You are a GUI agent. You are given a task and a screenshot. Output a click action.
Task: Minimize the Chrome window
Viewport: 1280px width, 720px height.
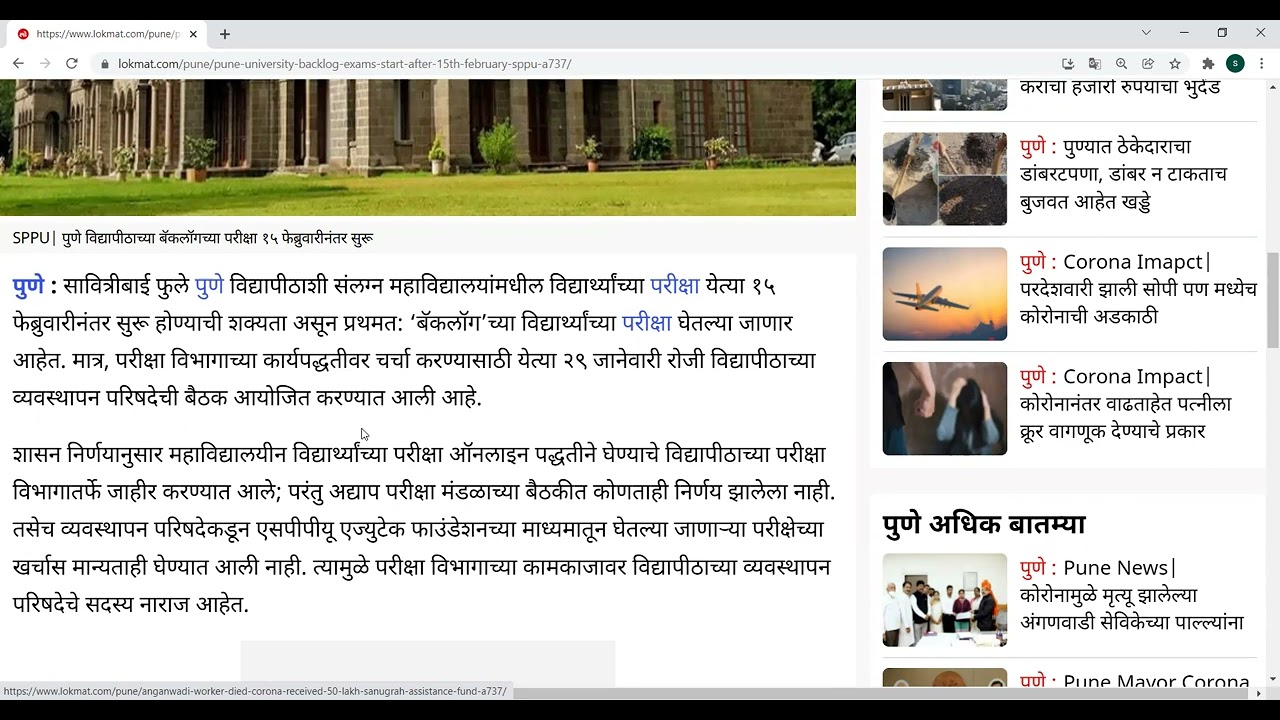point(1184,33)
